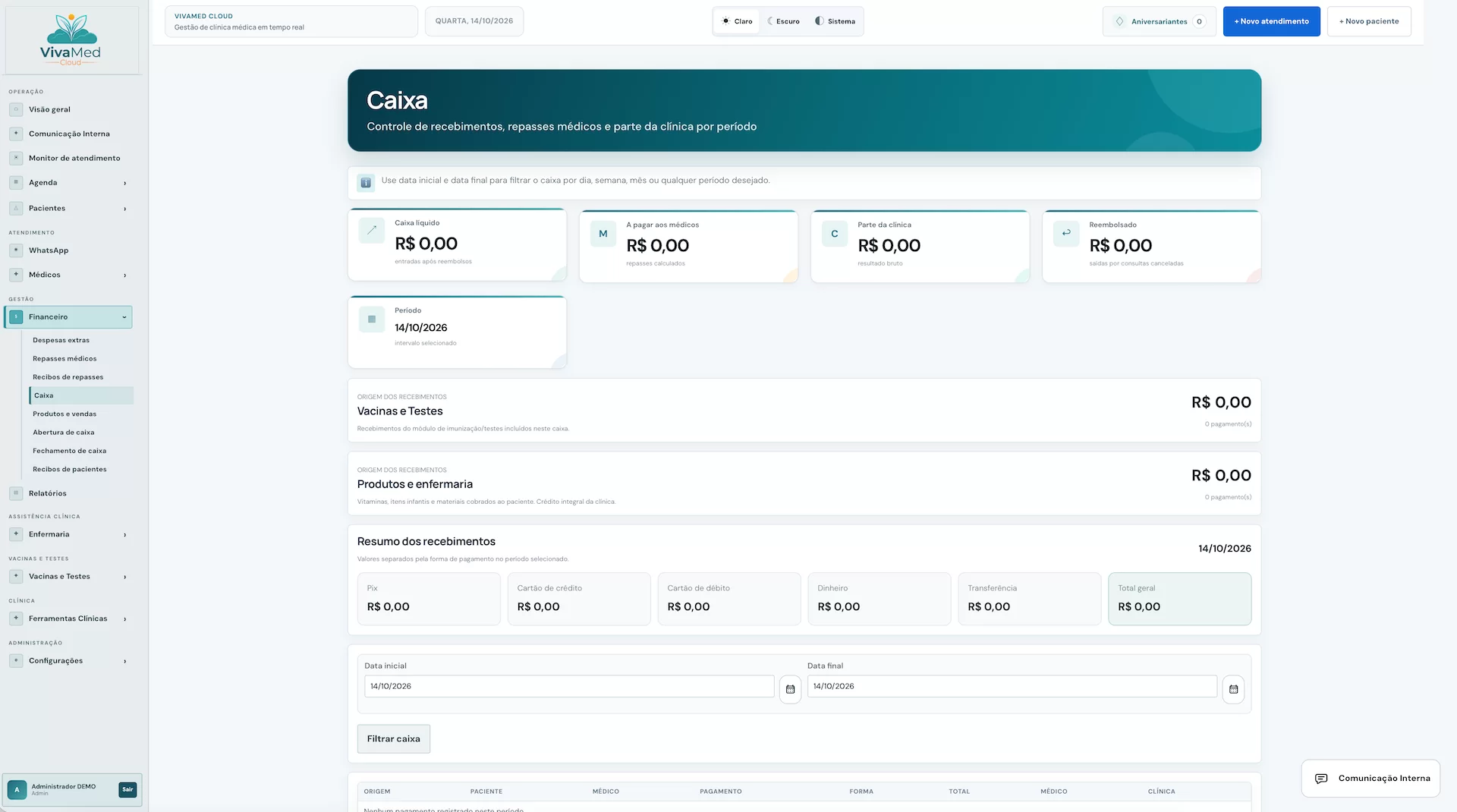Image resolution: width=1457 pixels, height=812 pixels.
Task: Click the Período calendar card icon
Action: click(x=372, y=319)
